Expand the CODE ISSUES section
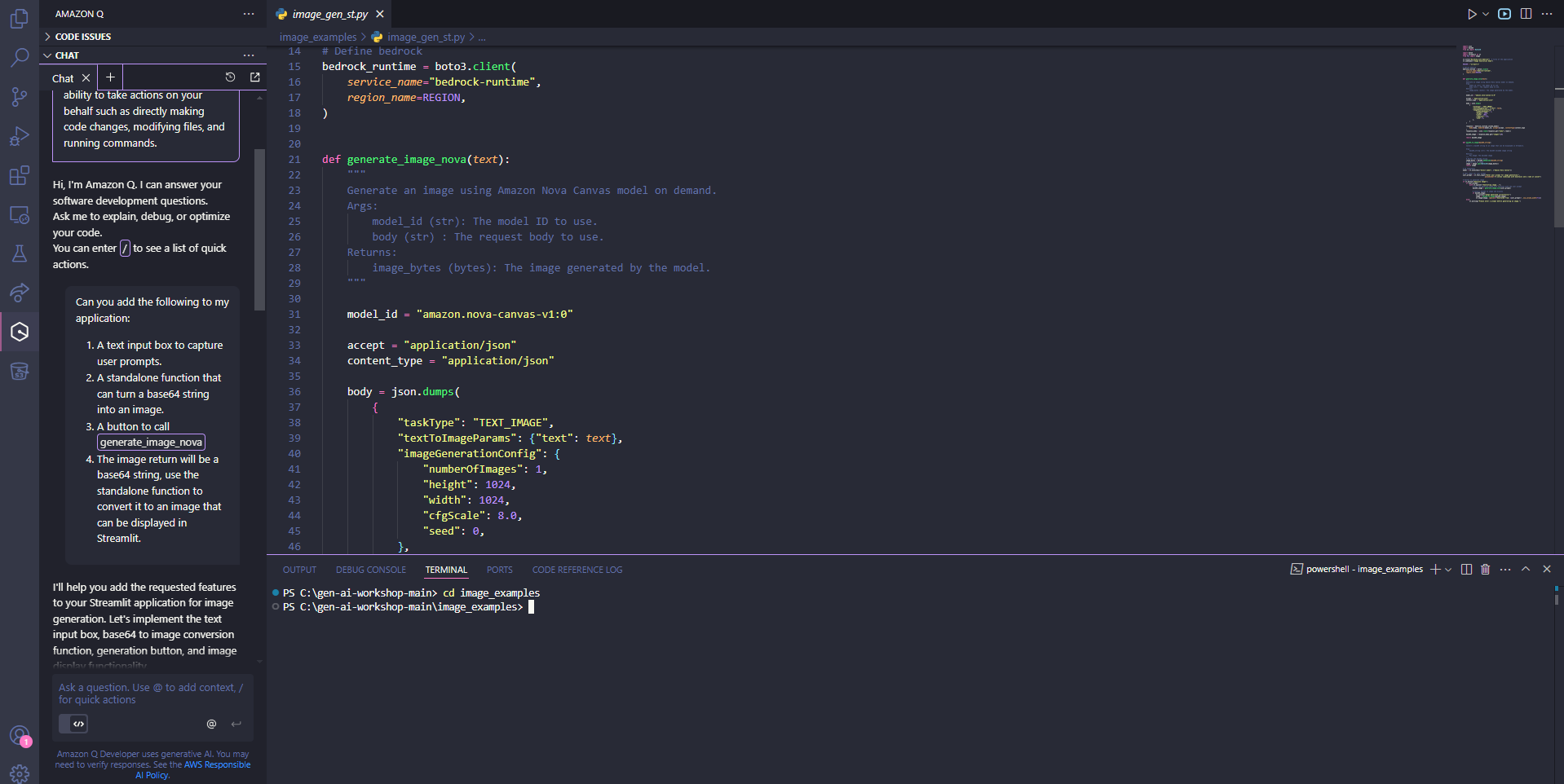The image size is (1564, 784). coord(47,37)
